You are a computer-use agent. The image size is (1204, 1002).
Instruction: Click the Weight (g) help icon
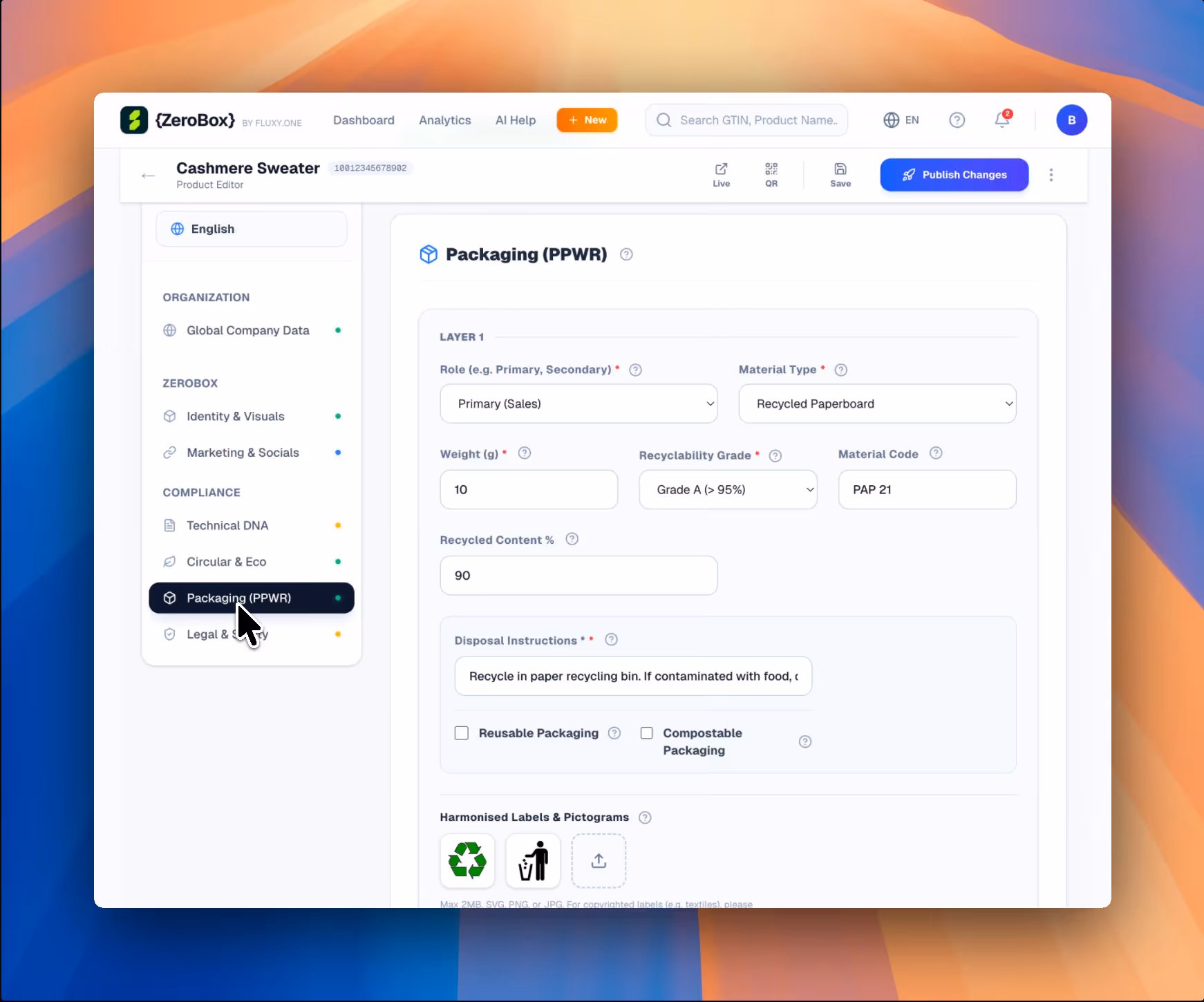[525, 453]
